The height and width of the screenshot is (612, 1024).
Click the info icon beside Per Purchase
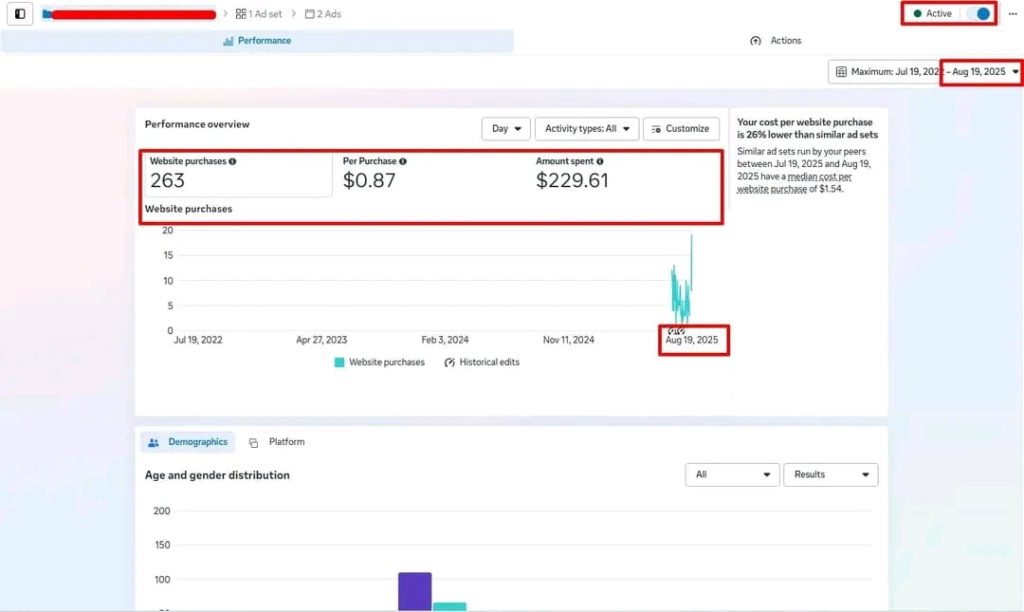pyautogui.click(x=403, y=161)
